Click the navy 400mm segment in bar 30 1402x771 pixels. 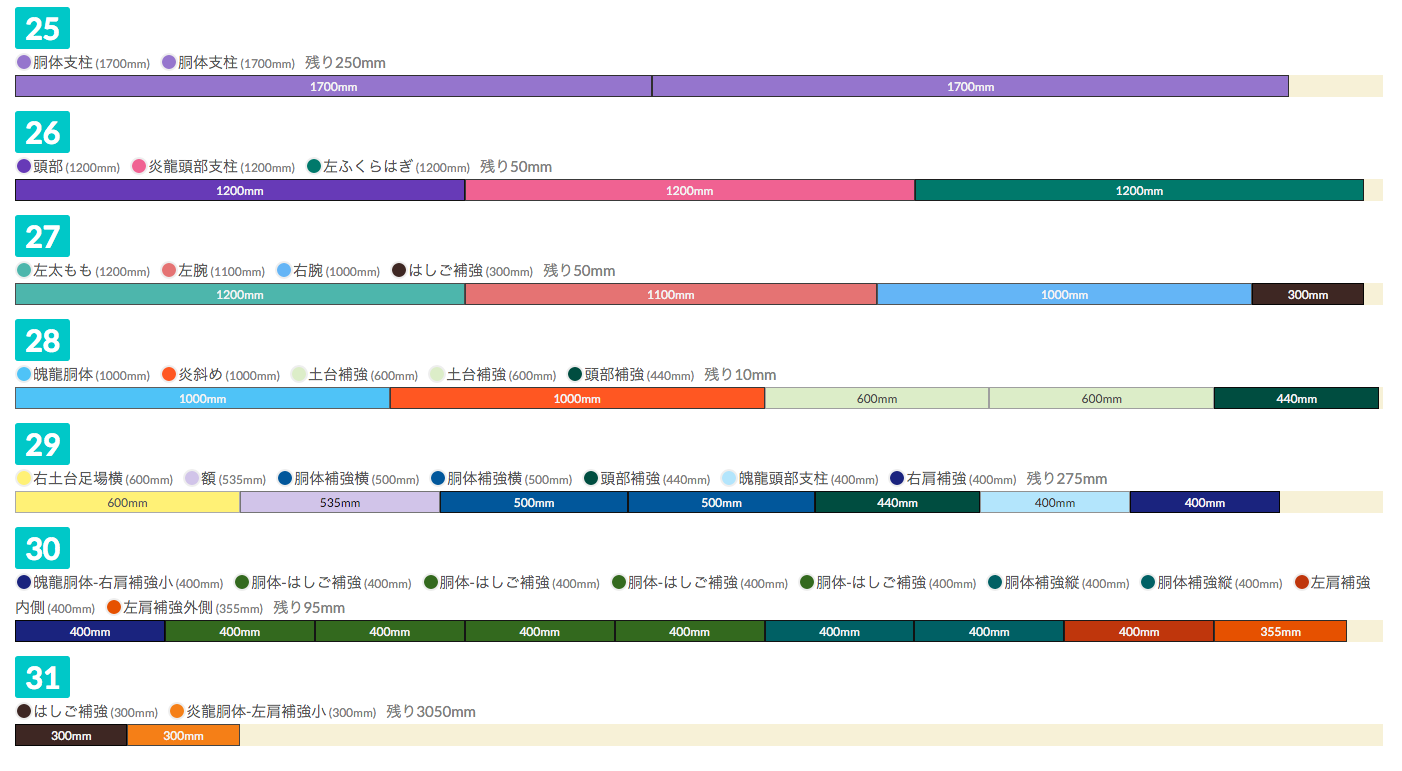(x=90, y=631)
